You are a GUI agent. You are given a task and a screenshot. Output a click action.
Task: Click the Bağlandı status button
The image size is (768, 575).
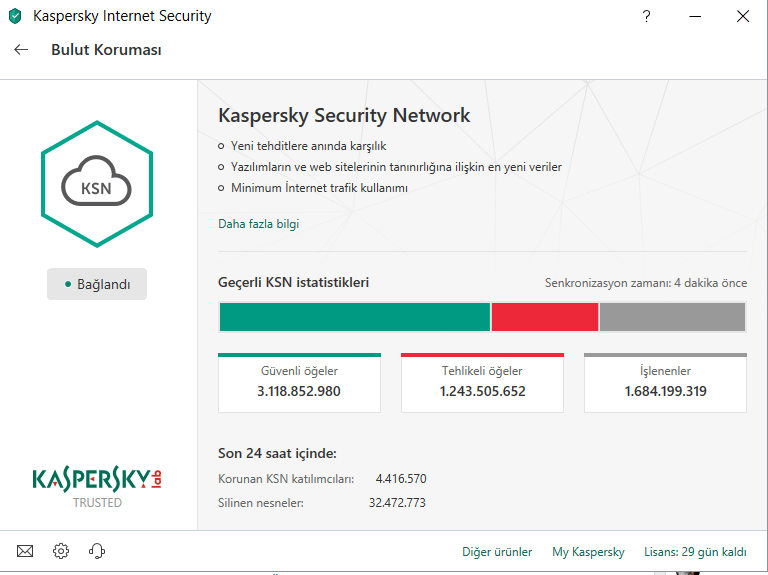pos(97,284)
